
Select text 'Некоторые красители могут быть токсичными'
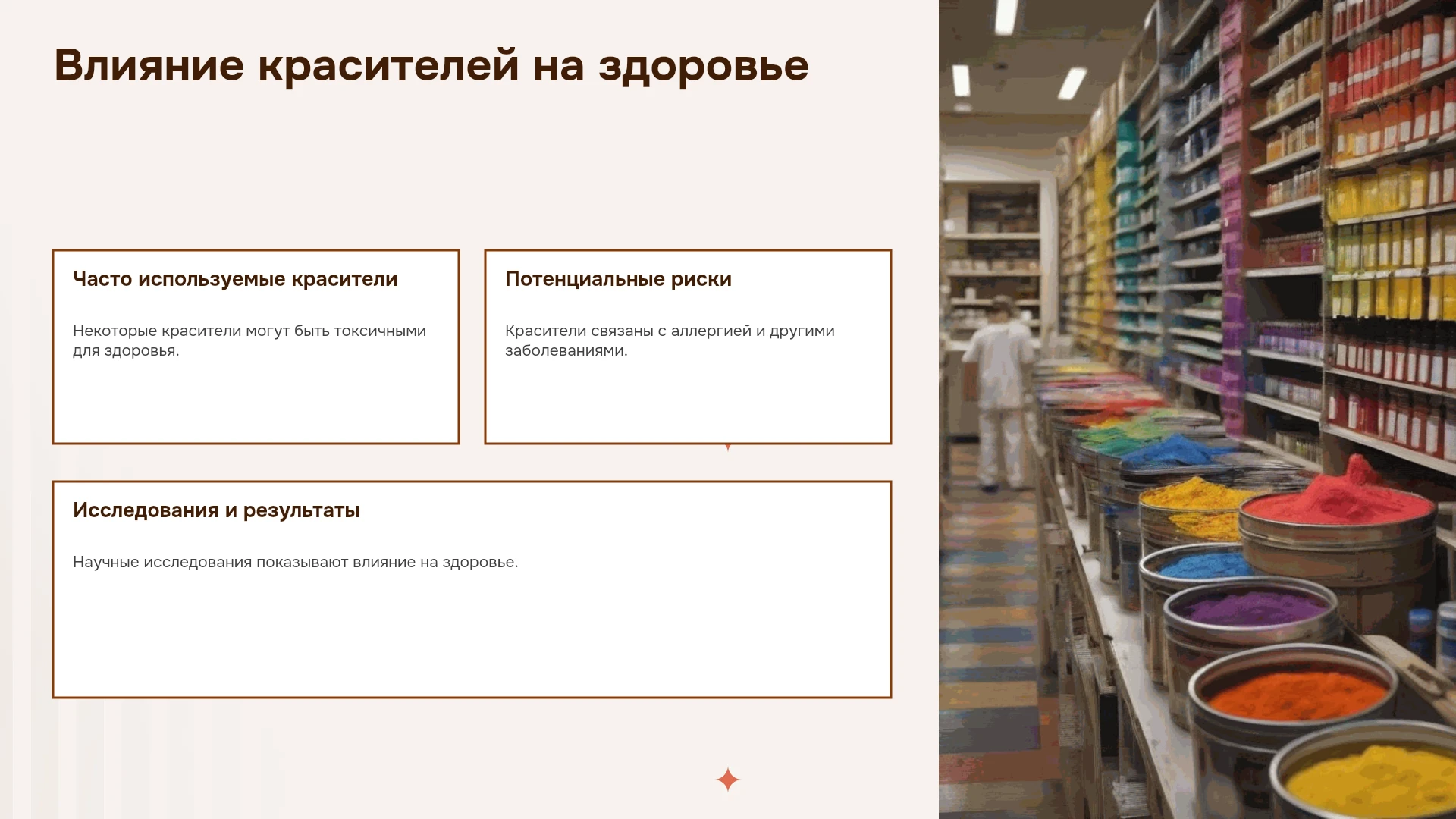point(249,331)
